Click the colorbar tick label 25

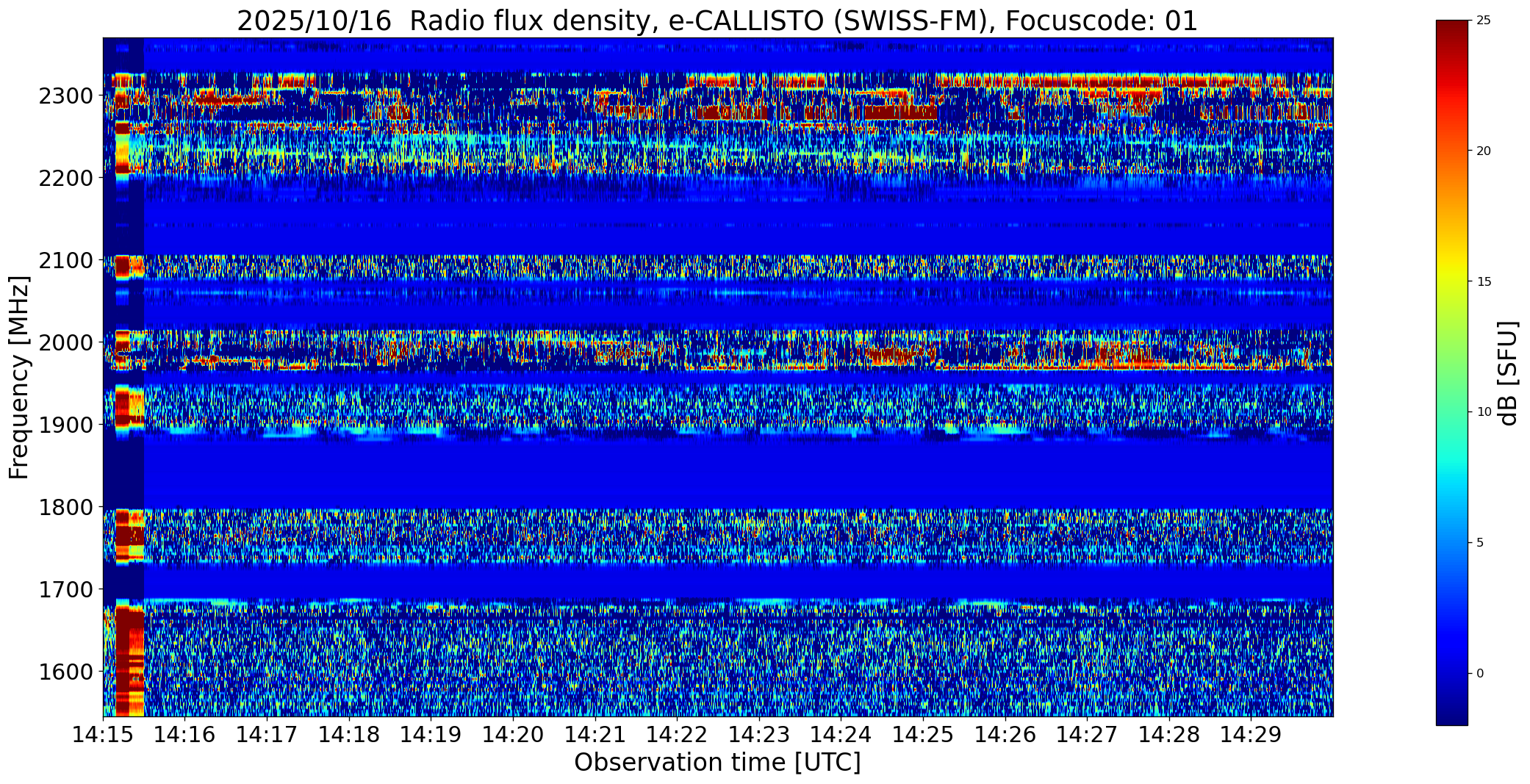coord(1484,21)
